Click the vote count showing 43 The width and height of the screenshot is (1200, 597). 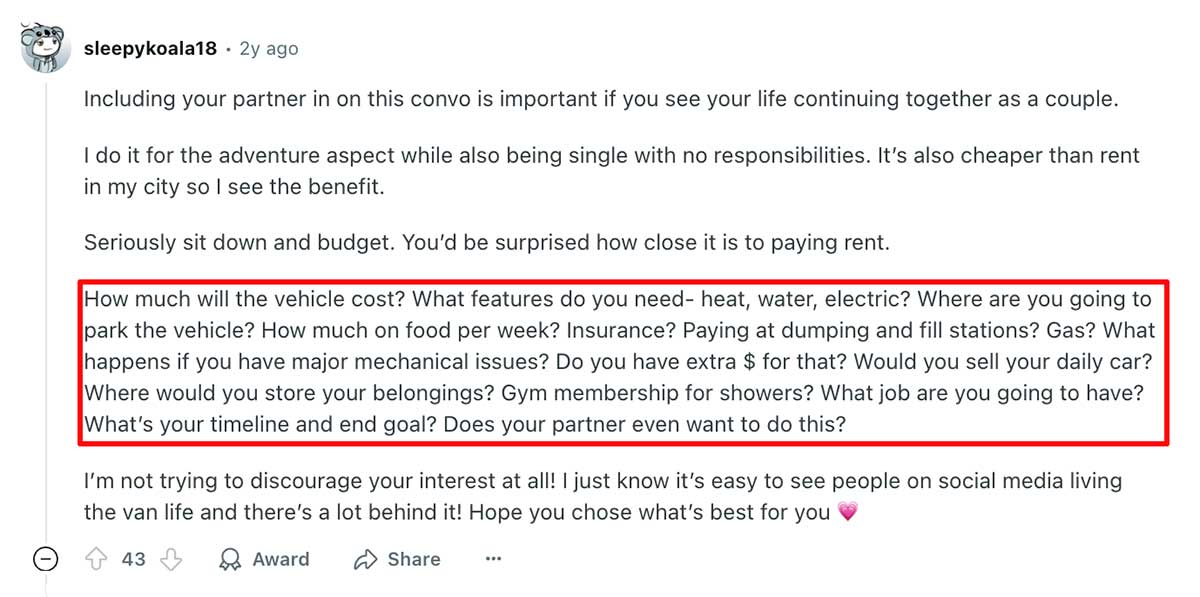(133, 559)
